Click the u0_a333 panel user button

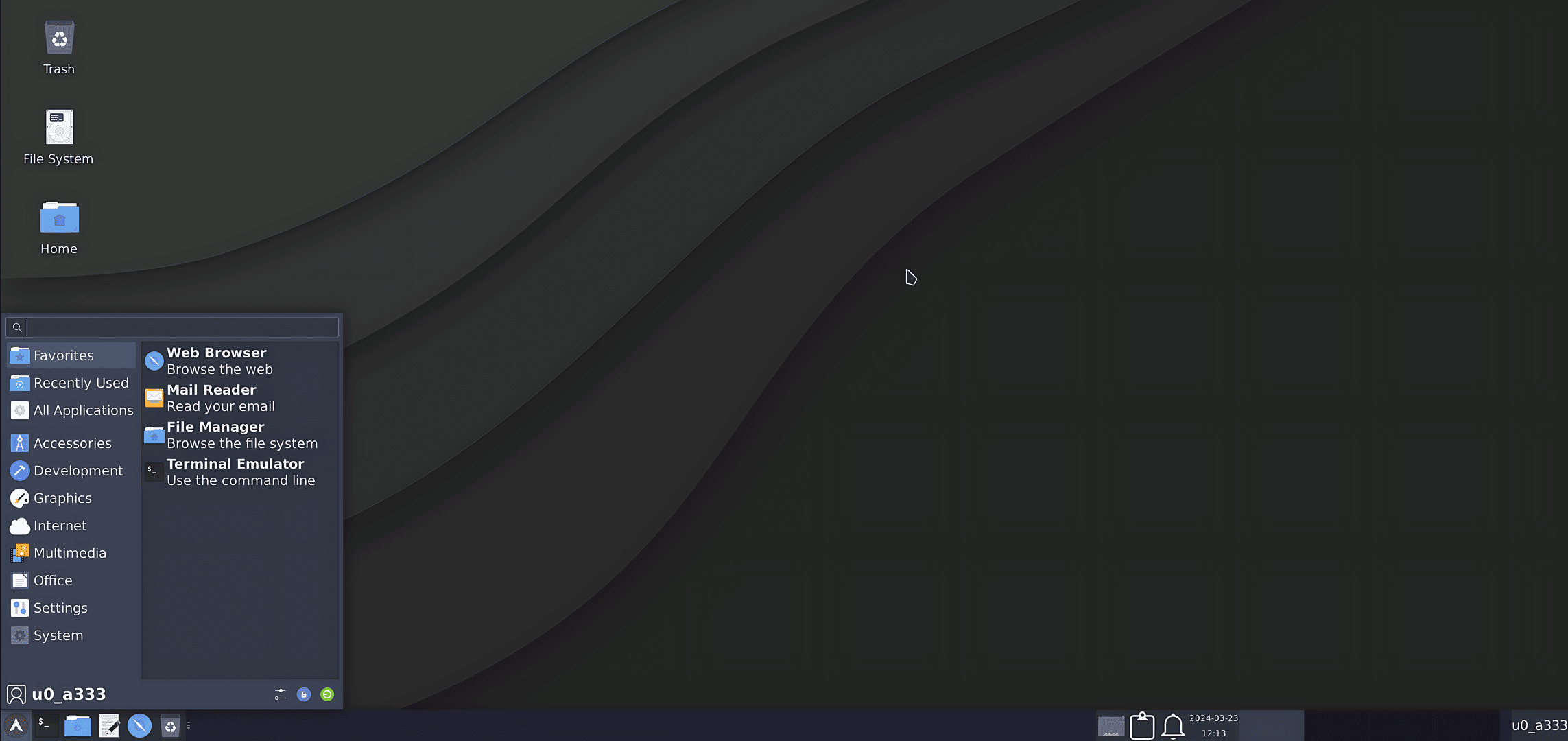tap(1539, 725)
